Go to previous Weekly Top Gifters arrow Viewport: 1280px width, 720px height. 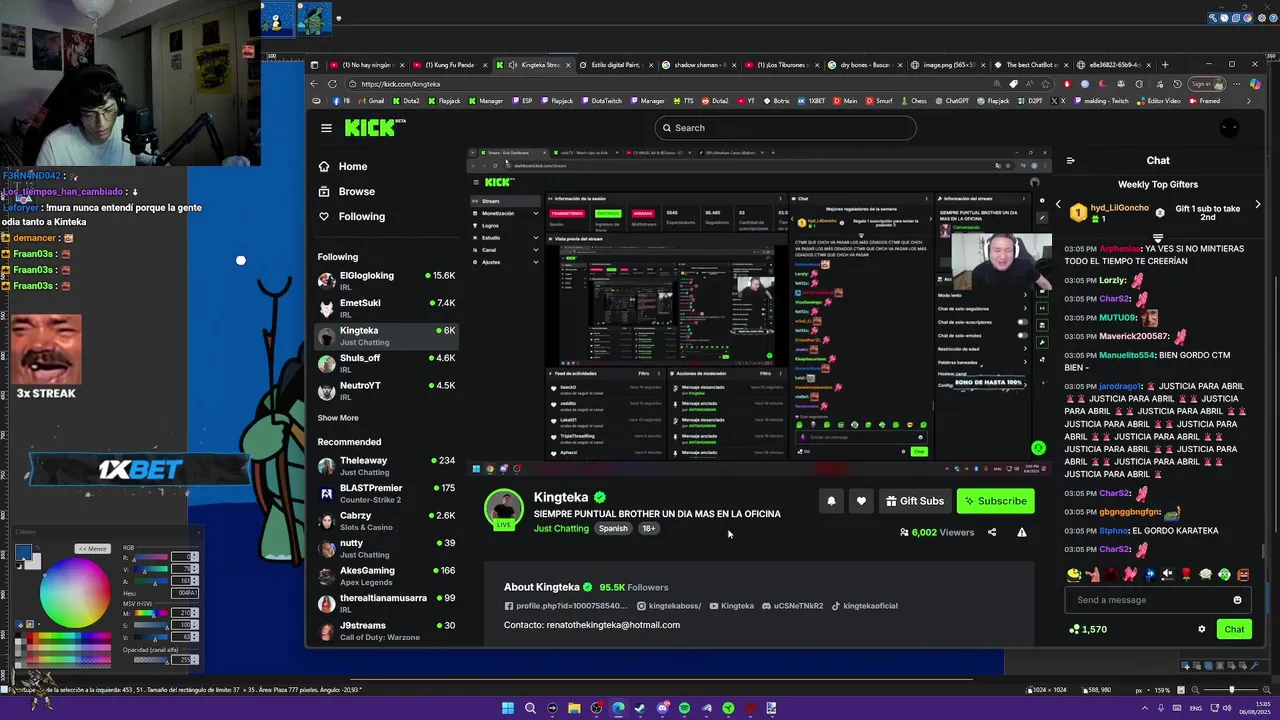1058,205
